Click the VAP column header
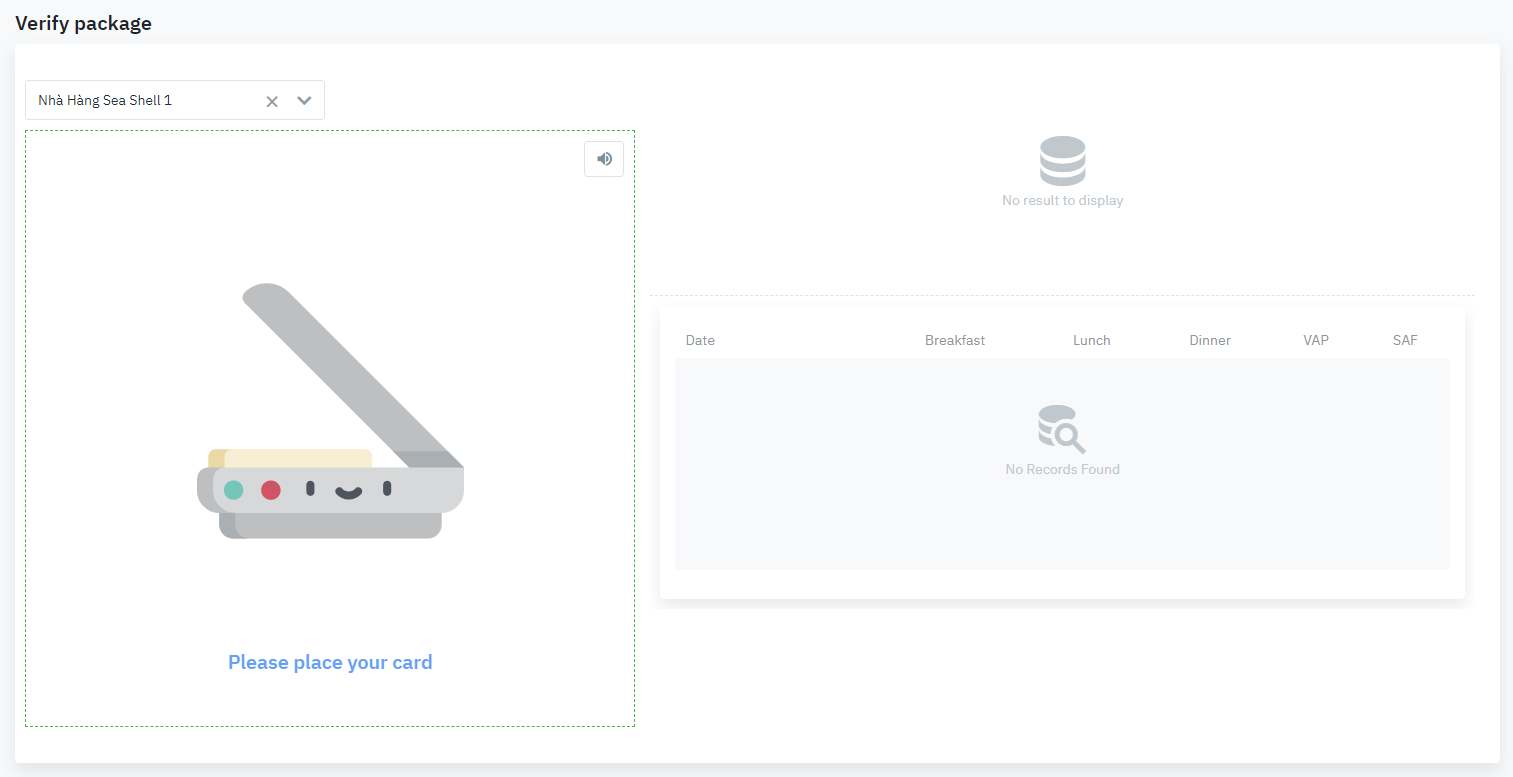The image size is (1513, 777). click(x=1315, y=340)
